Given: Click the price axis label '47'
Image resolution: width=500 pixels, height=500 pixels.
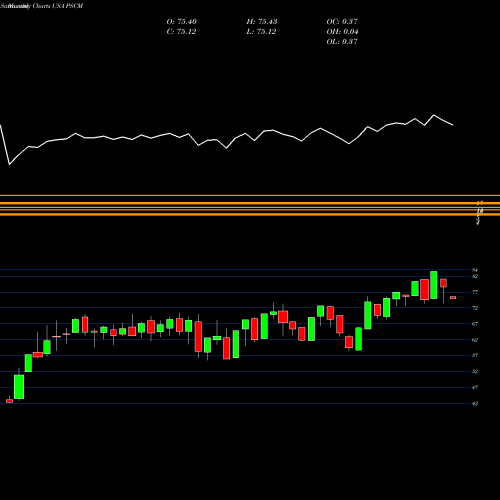Looking at the screenshot, I should (475, 387).
